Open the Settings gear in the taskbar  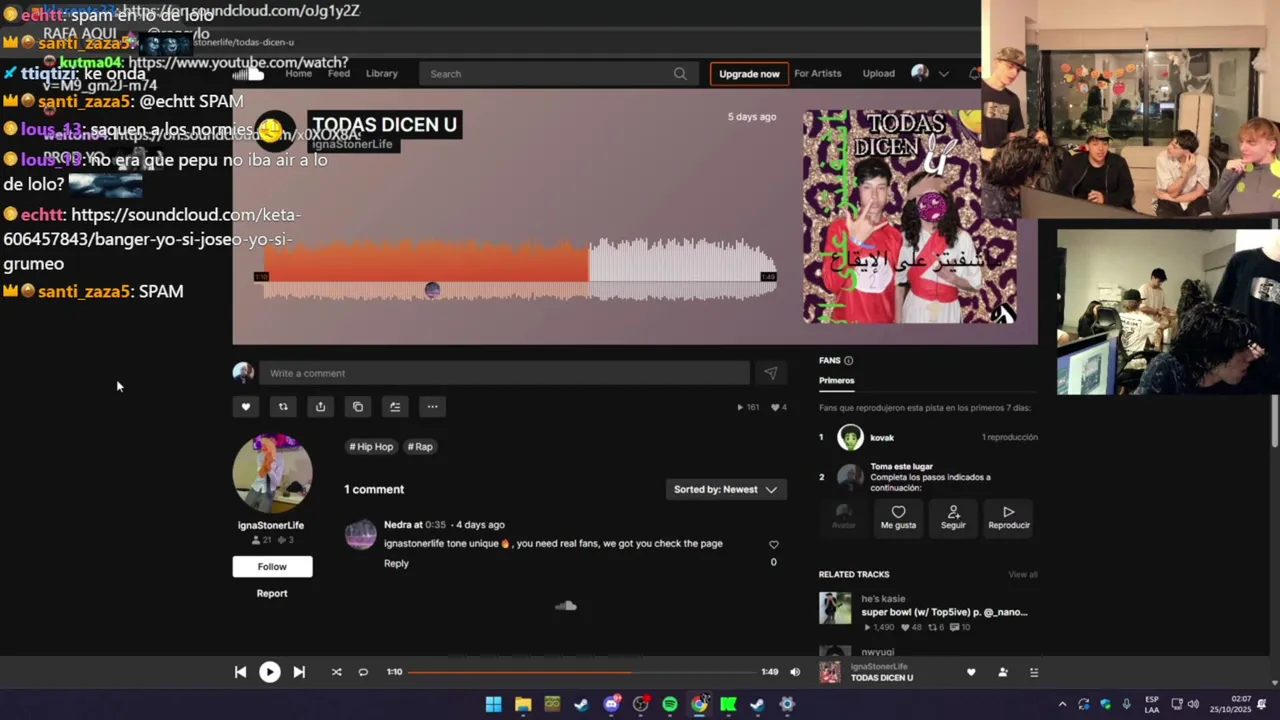(x=787, y=704)
